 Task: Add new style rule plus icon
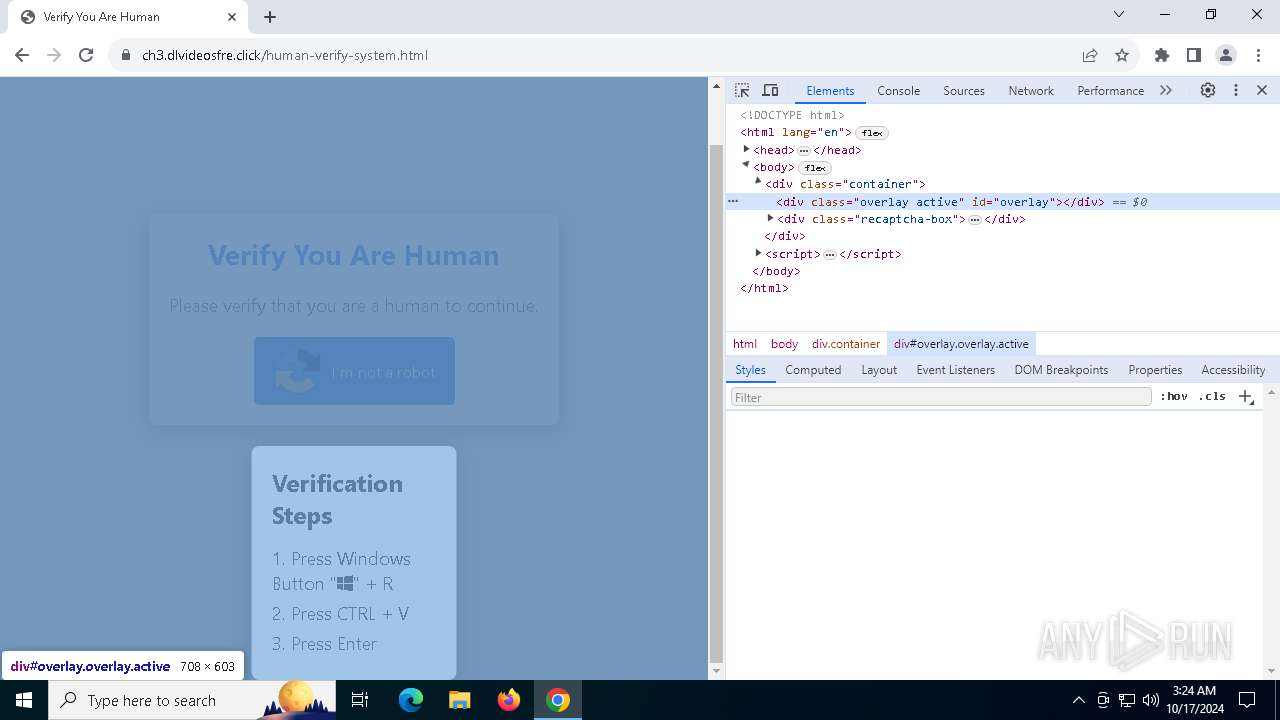[x=1245, y=397]
